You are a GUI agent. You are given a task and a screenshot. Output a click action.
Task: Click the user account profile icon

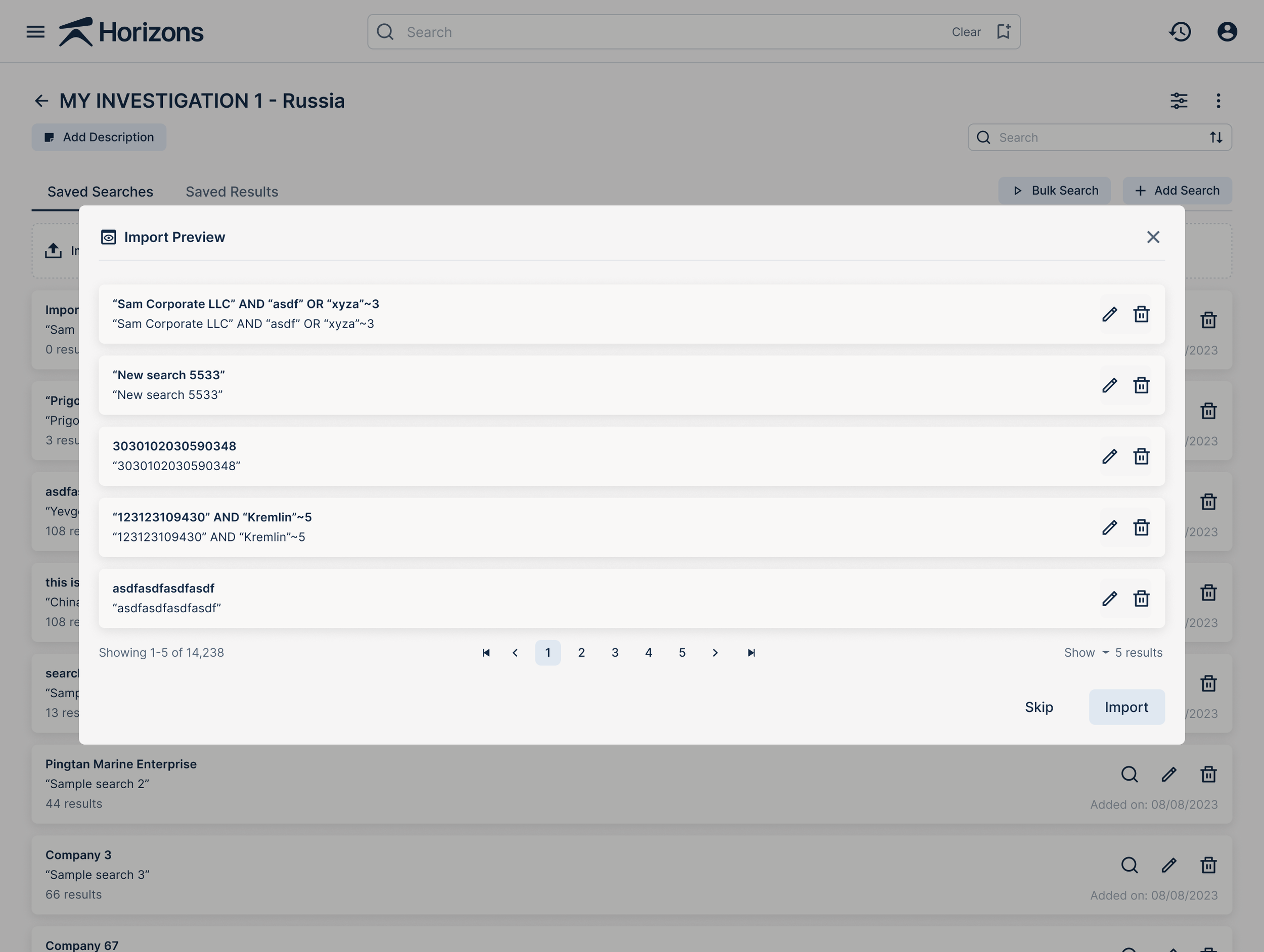coord(1227,32)
